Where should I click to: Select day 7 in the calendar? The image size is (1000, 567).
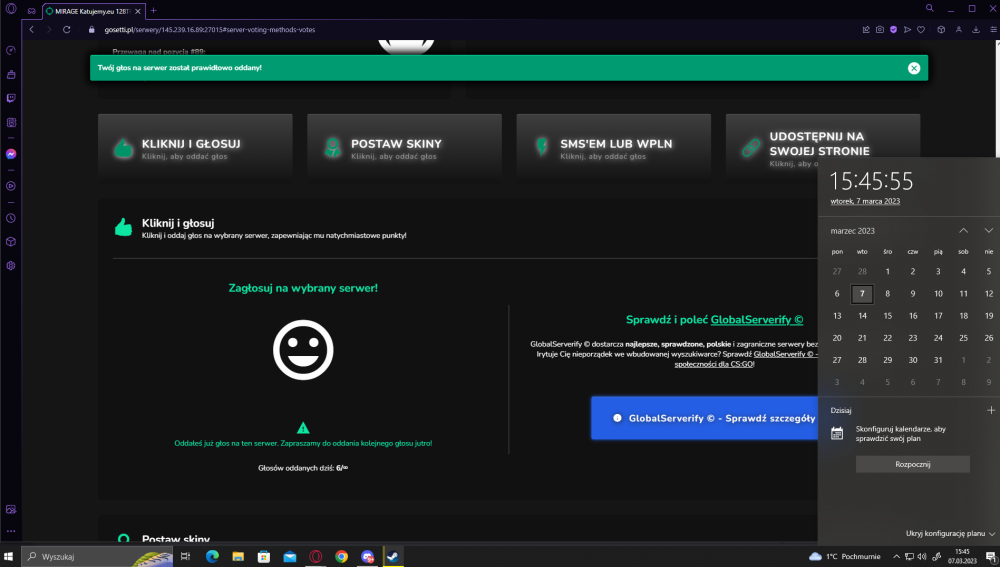[862, 293]
